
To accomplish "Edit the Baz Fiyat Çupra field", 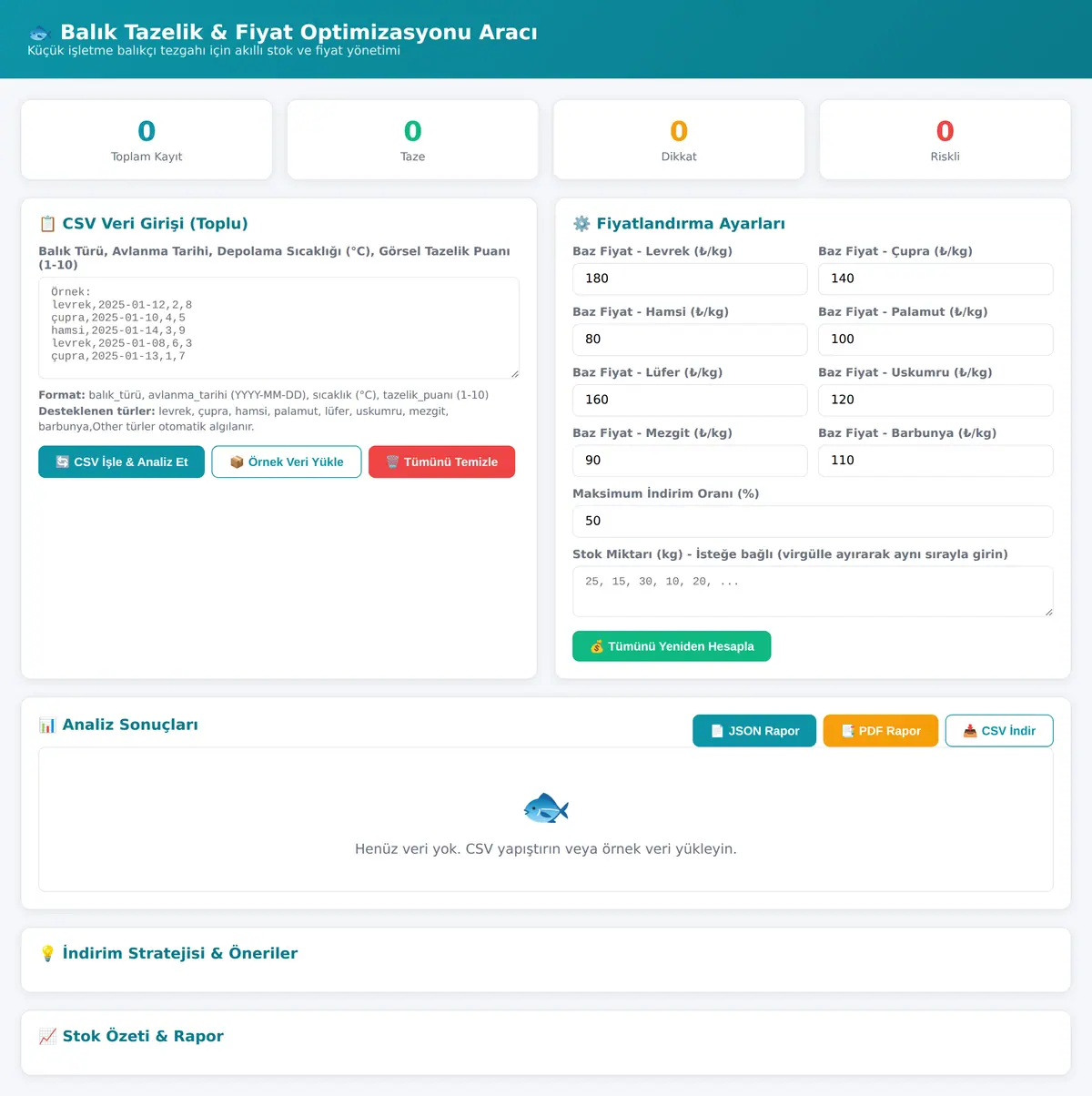I will [935, 279].
